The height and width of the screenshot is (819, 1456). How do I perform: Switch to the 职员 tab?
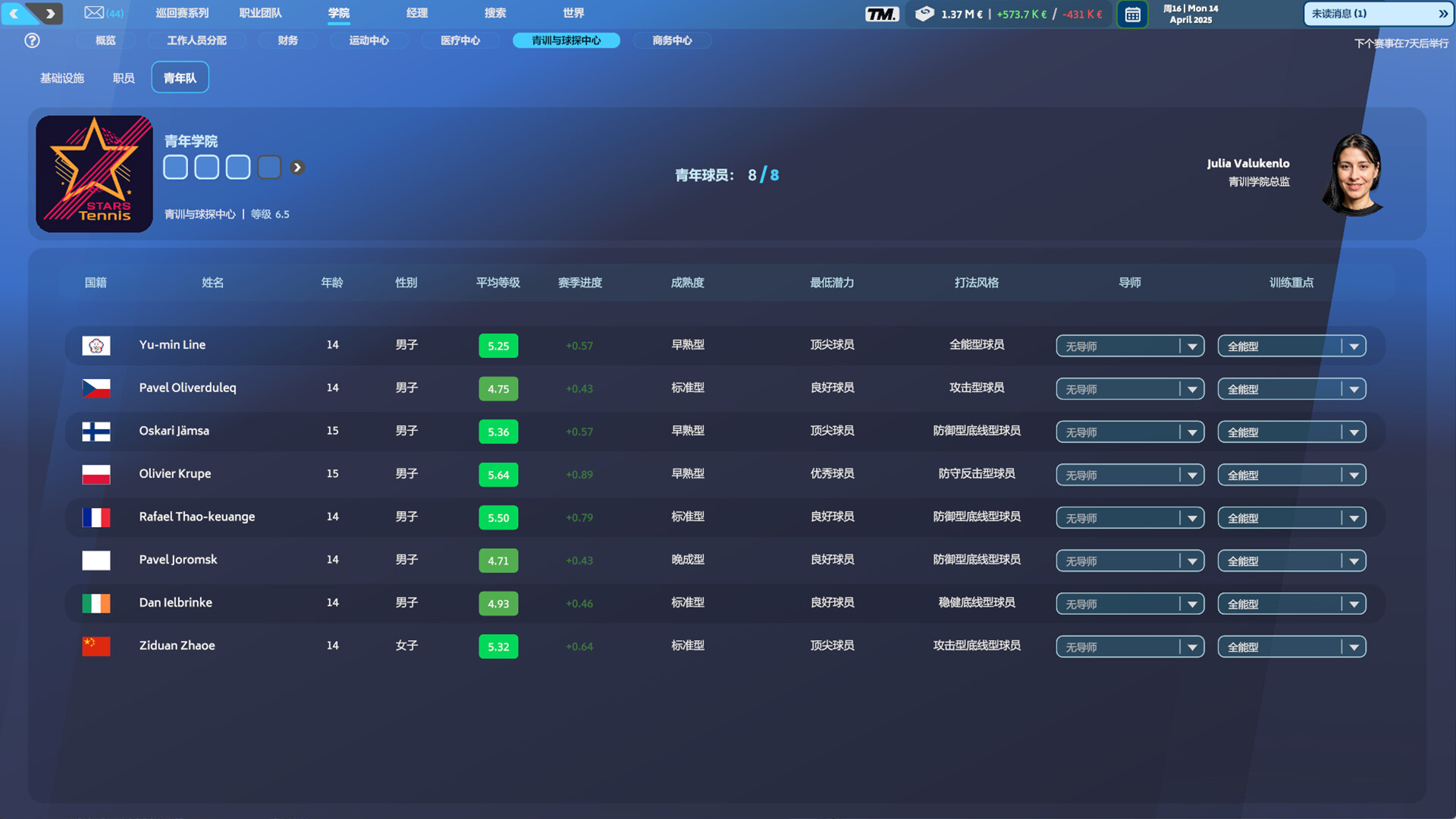click(x=124, y=78)
